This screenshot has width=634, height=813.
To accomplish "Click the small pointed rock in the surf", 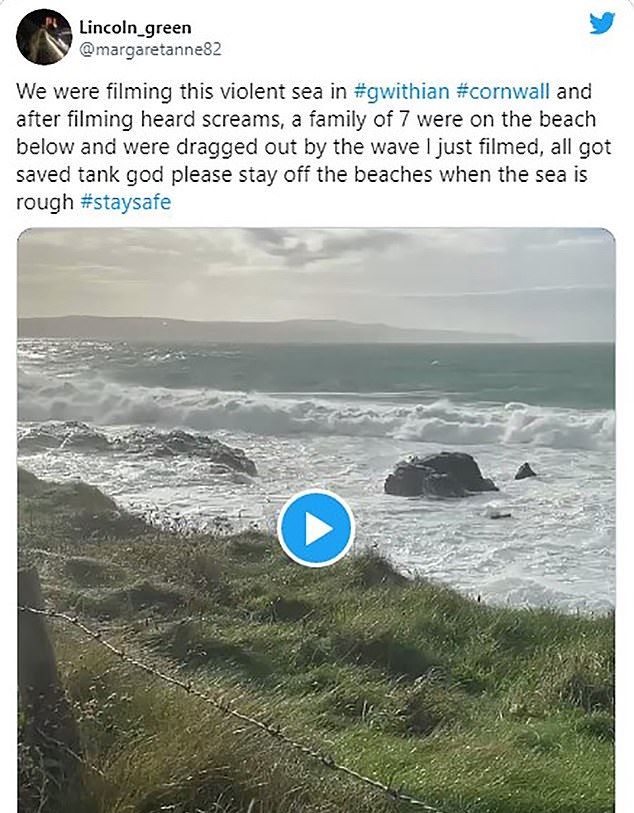I will click(525, 471).
